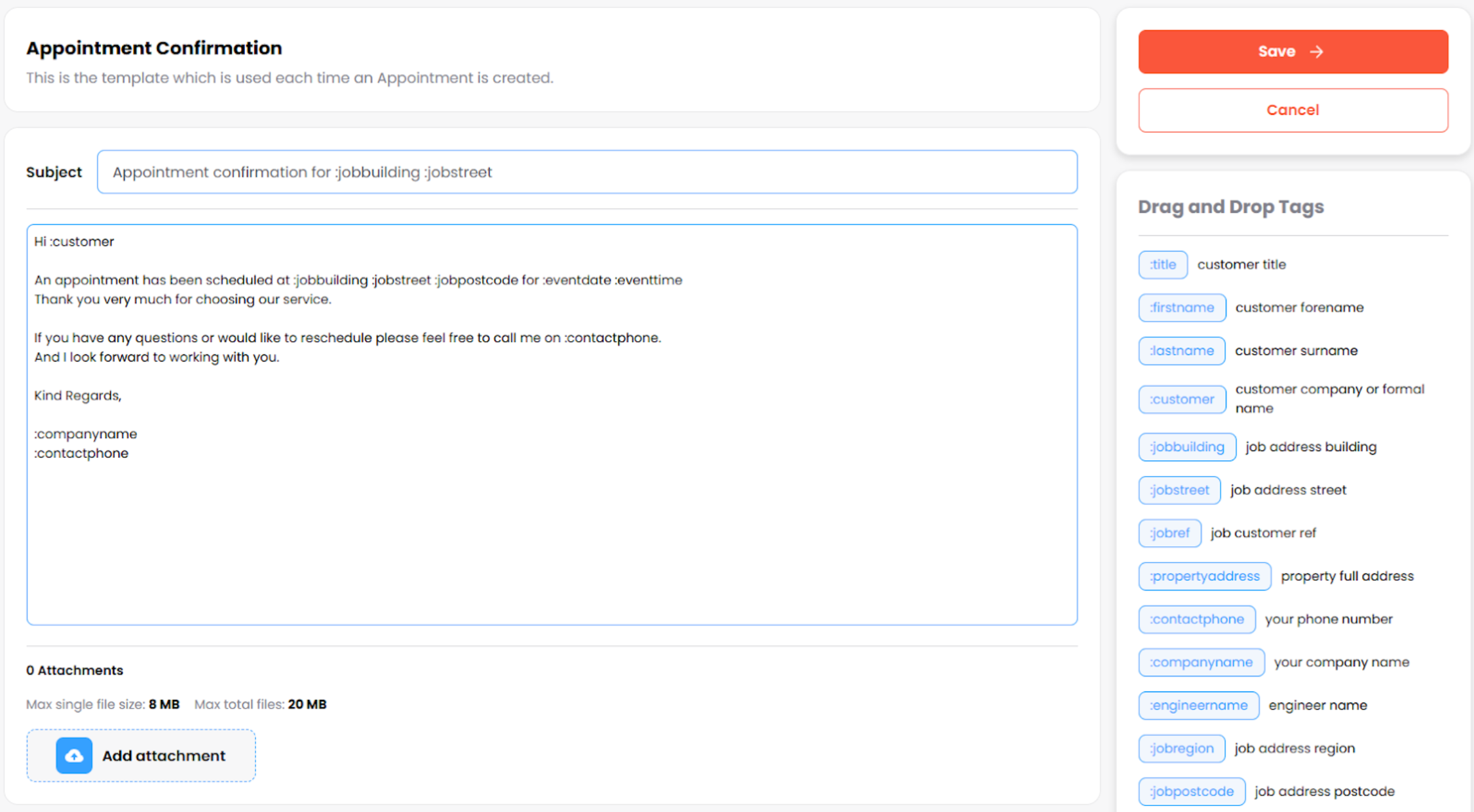Image resolution: width=1474 pixels, height=812 pixels.
Task: Click the :contactphone tag chip
Action: [x=1196, y=619]
